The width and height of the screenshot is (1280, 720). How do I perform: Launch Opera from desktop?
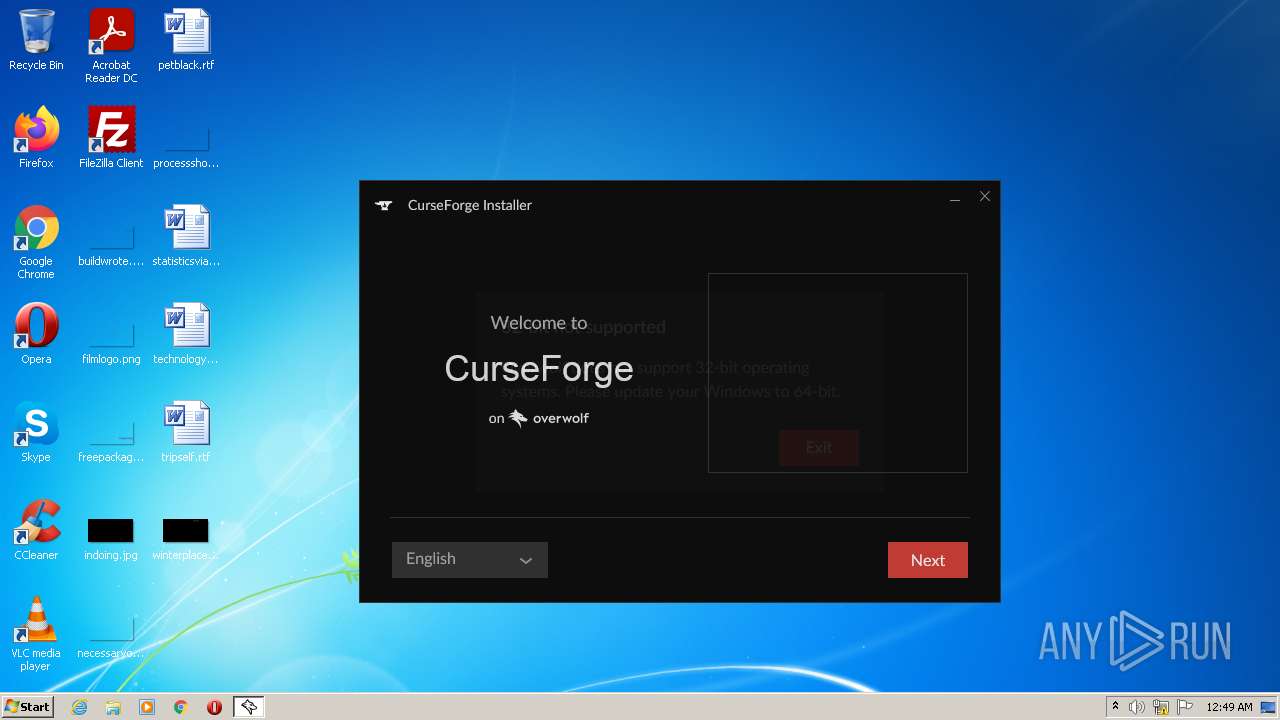[x=36, y=334]
